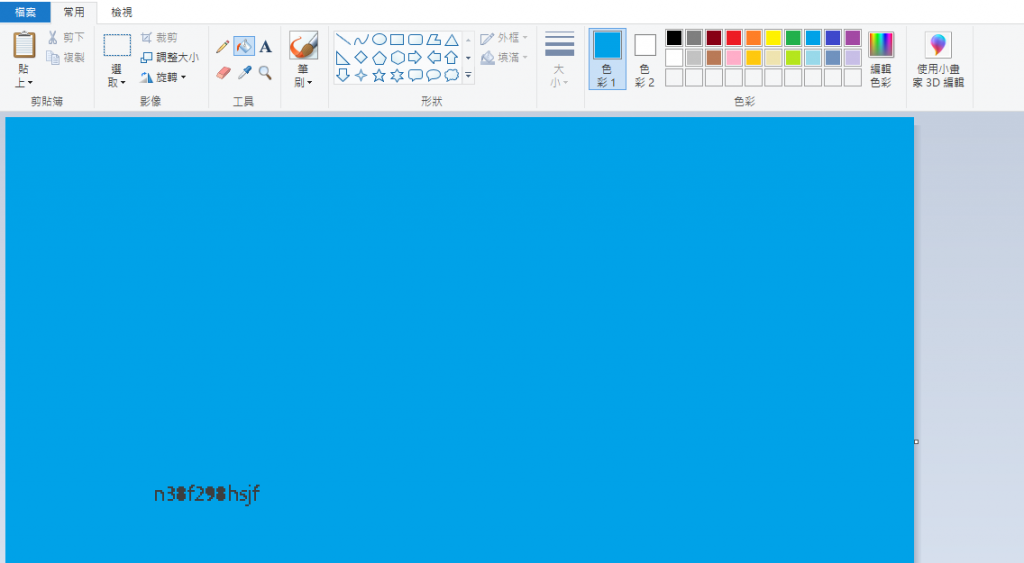Click the Brushes icon
Viewport: 1024px width, 563px height.
click(303, 46)
